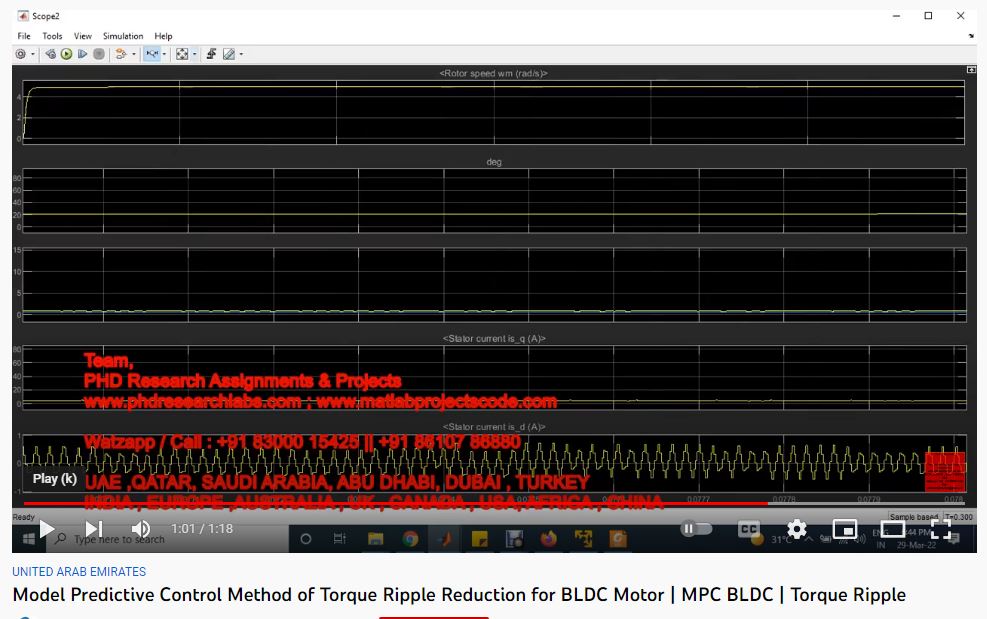Expand the configuration gear dropdown arrow
987x619 pixels.
click(x=33, y=55)
